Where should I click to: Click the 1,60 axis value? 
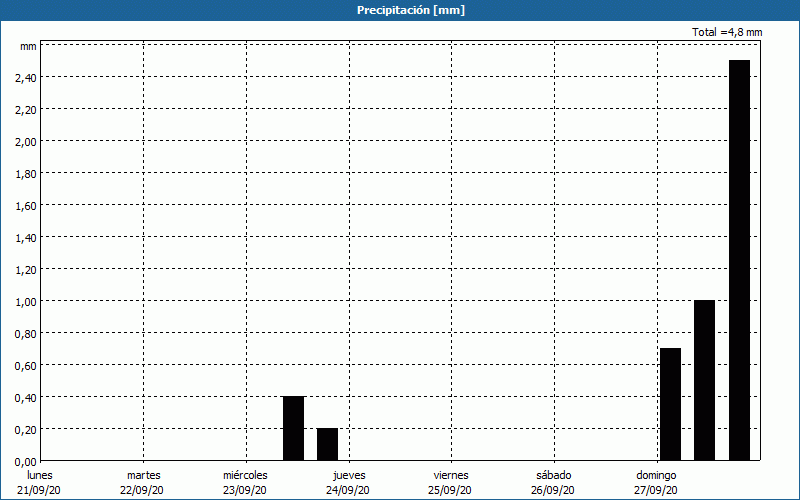[26, 206]
